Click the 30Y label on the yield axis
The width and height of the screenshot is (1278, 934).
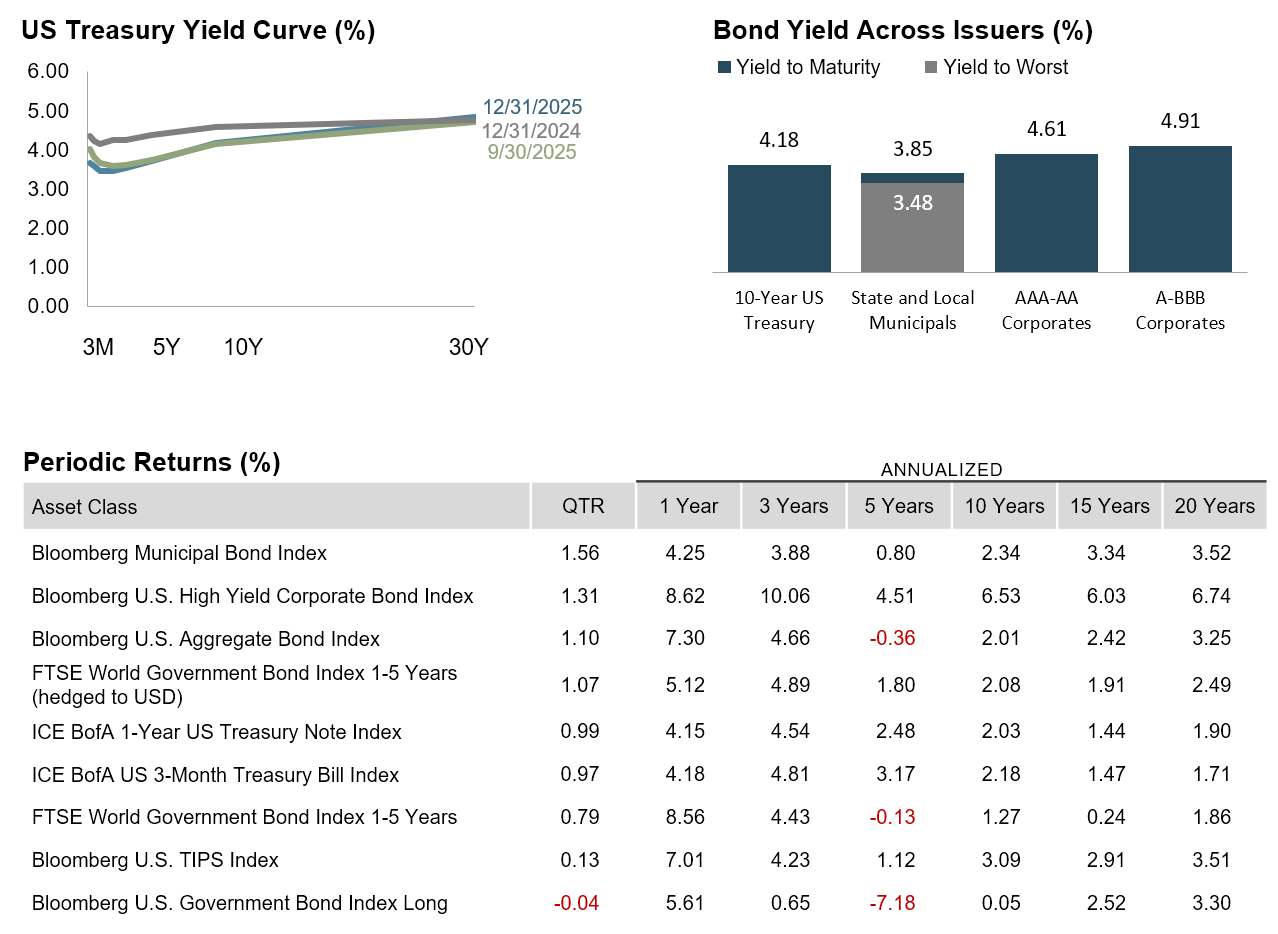tap(467, 348)
